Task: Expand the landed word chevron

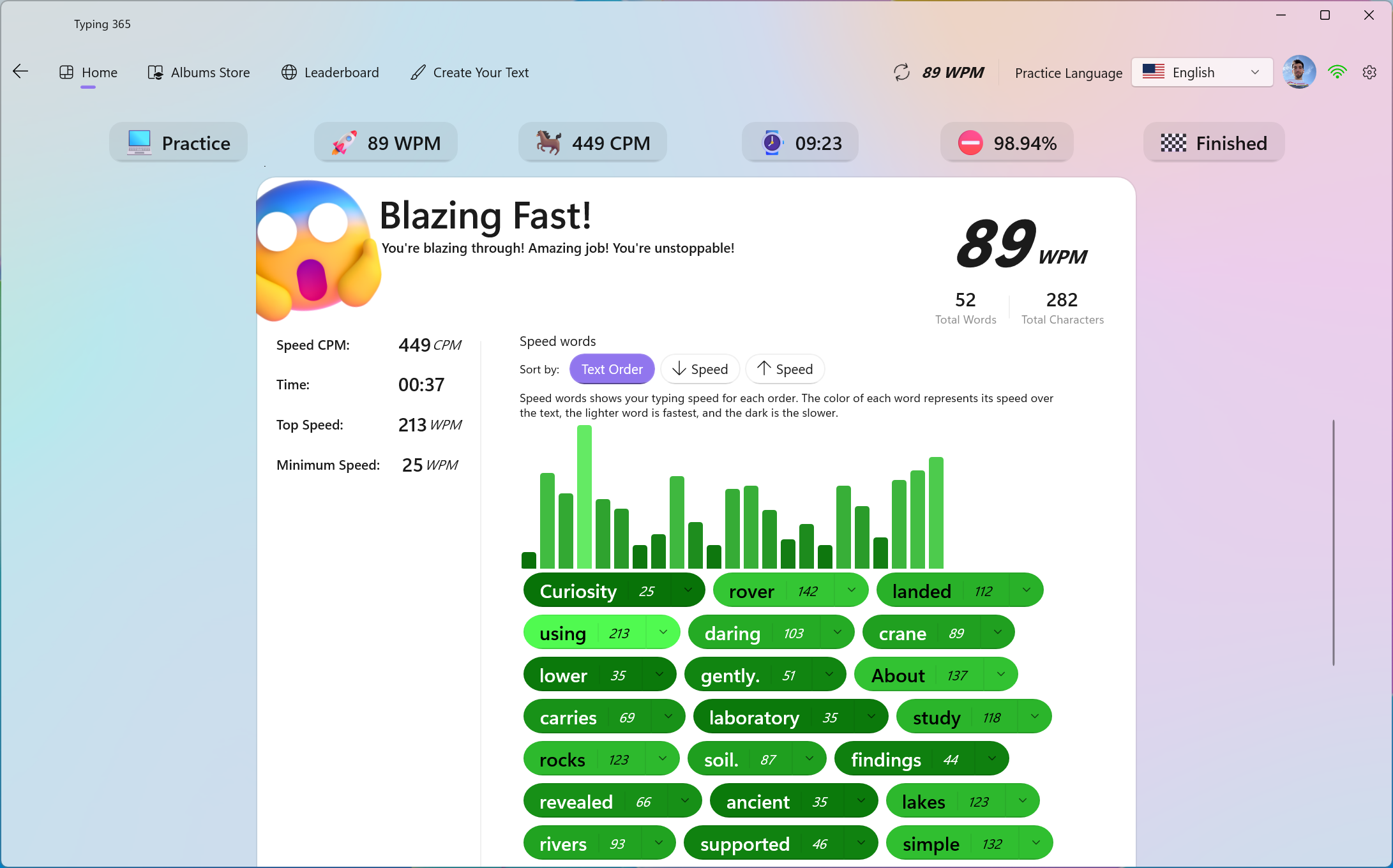Action: pyautogui.click(x=1026, y=590)
